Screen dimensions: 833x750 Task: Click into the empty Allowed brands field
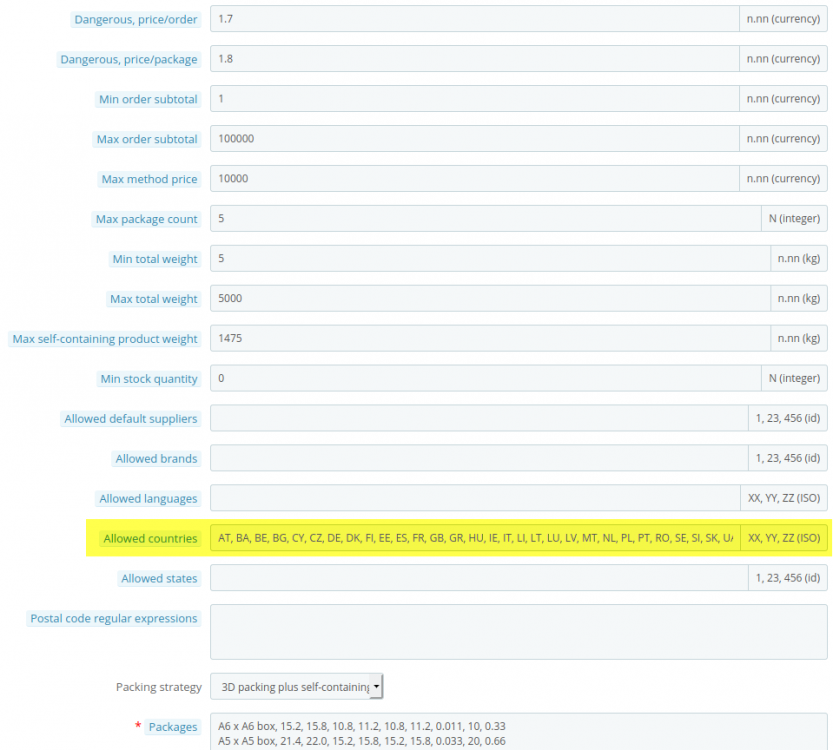[450, 458]
